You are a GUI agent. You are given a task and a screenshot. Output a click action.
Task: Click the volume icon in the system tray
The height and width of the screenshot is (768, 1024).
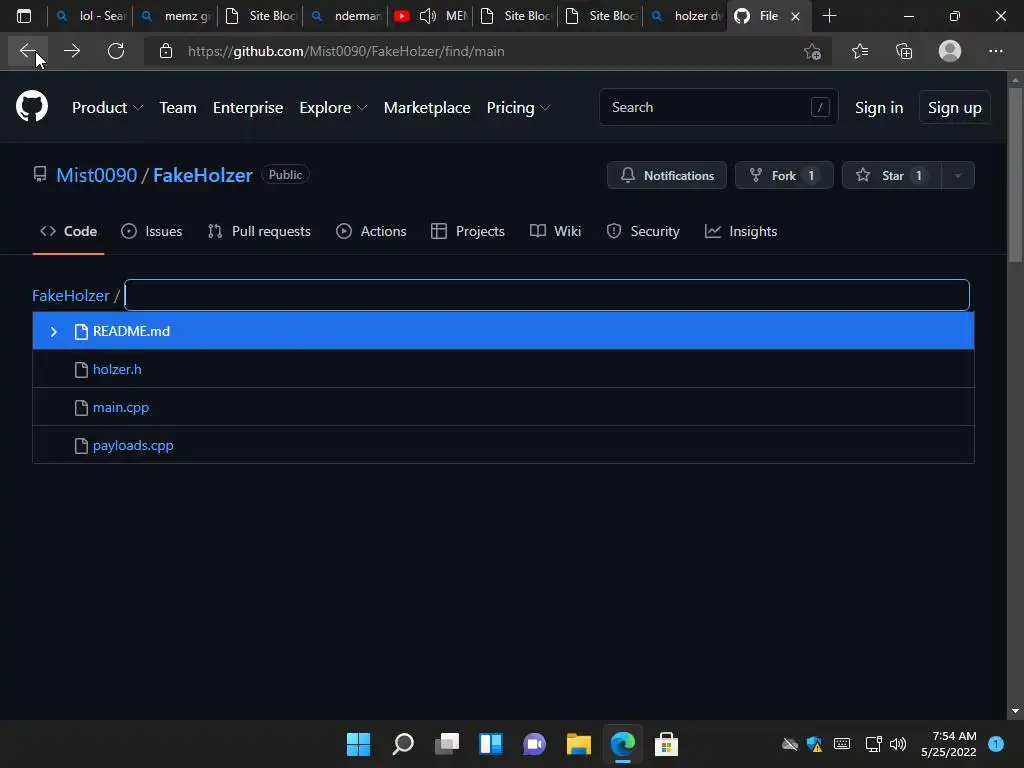pos(898,744)
